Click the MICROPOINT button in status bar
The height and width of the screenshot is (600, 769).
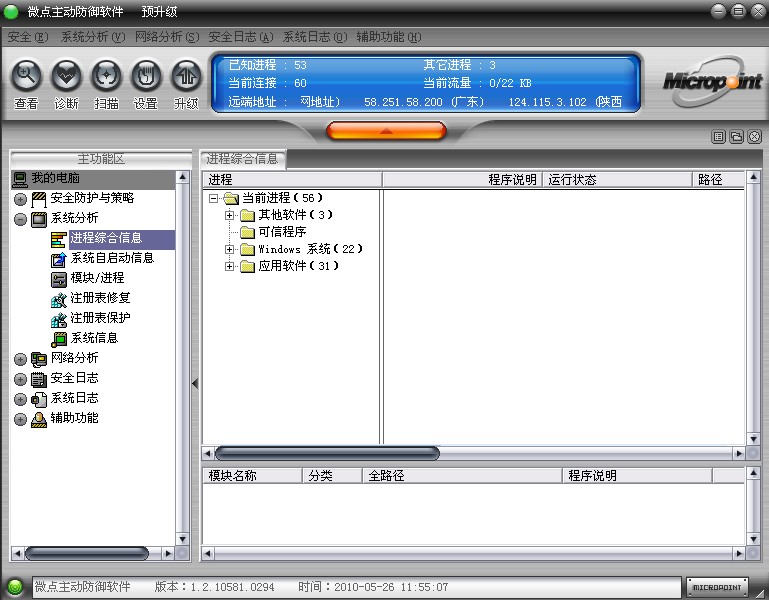pyautogui.click(x=717, y=587)
